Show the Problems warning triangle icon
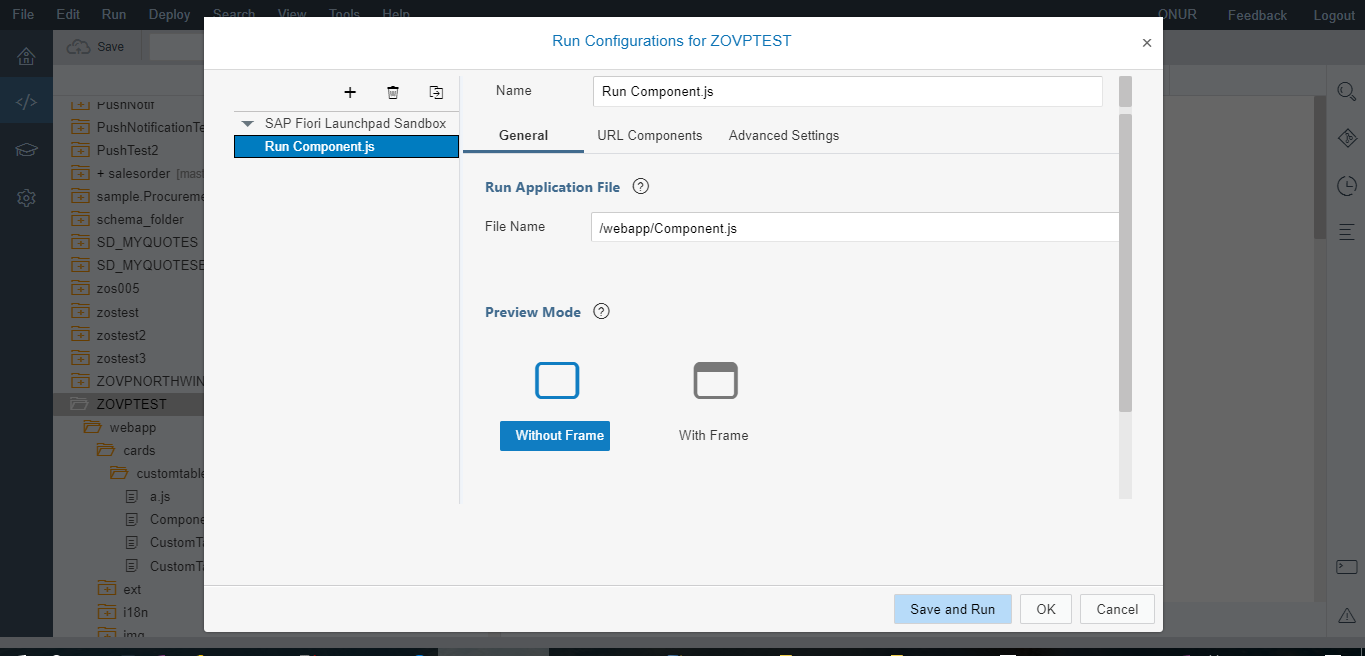Image resolution: width=1365 pixels, height=656 pixels. (1346, 614)
